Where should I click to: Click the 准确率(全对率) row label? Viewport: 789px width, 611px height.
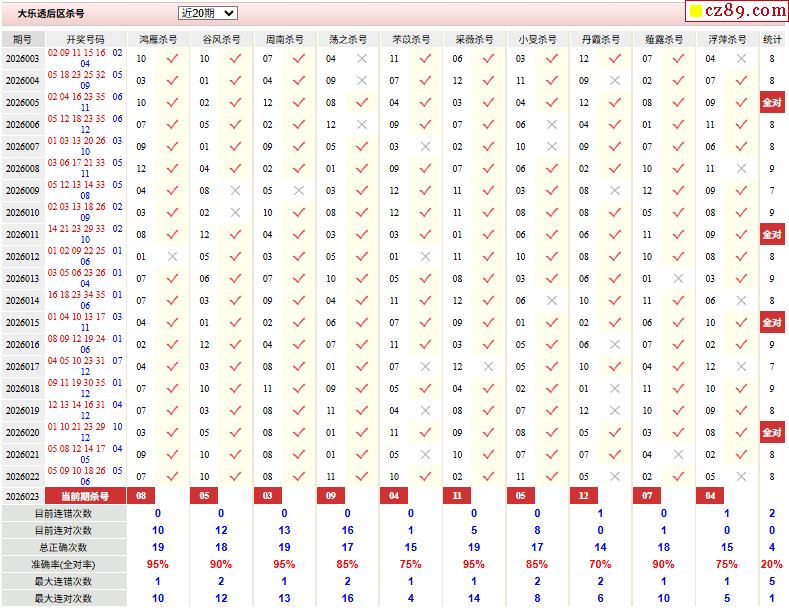tap(63, 564)
